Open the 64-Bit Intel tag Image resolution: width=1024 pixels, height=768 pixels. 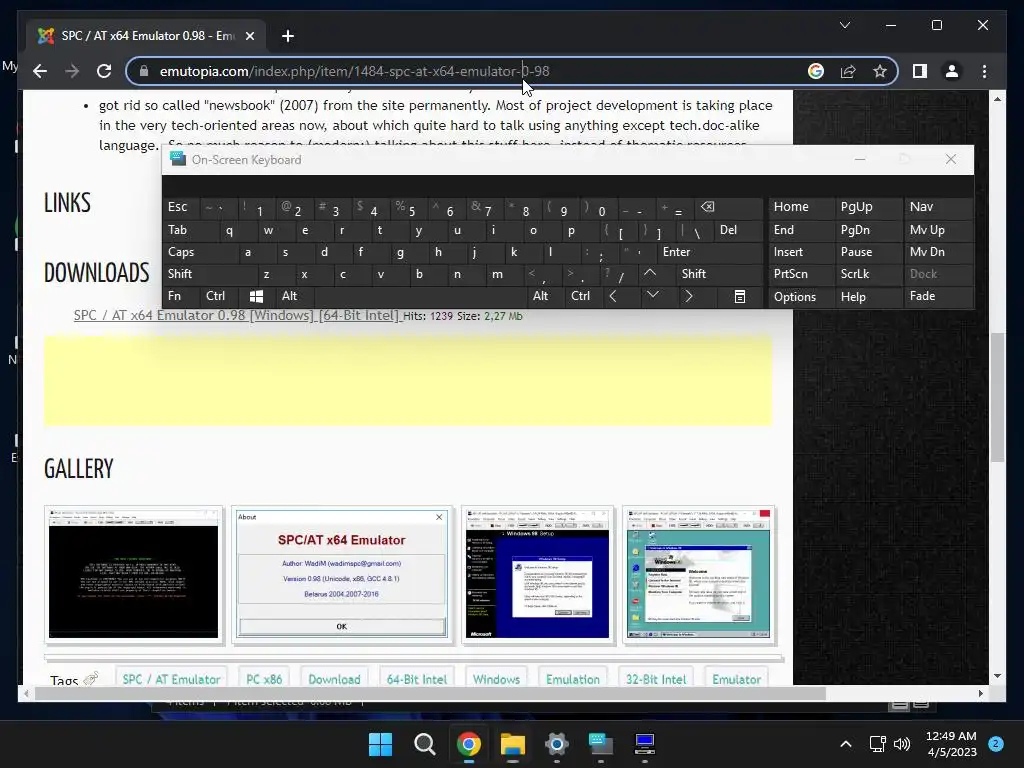point(417,679)
